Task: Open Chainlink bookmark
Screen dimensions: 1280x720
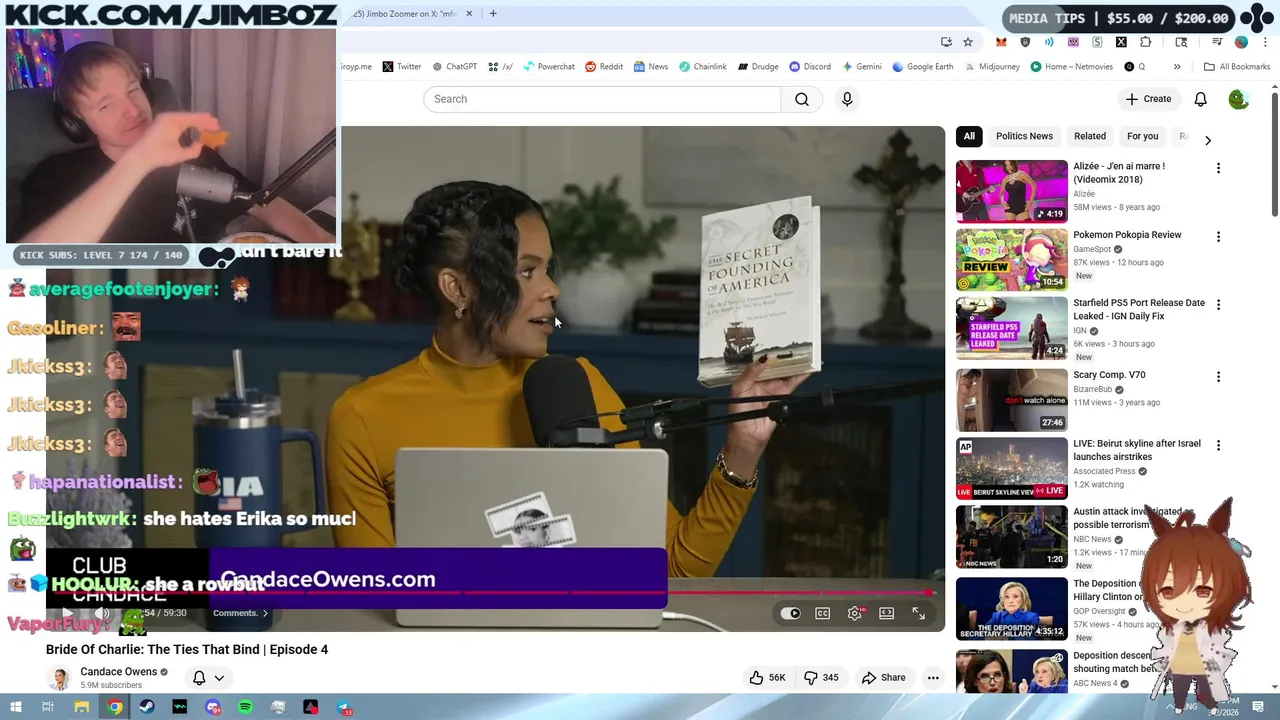Action: coord(703,67)
